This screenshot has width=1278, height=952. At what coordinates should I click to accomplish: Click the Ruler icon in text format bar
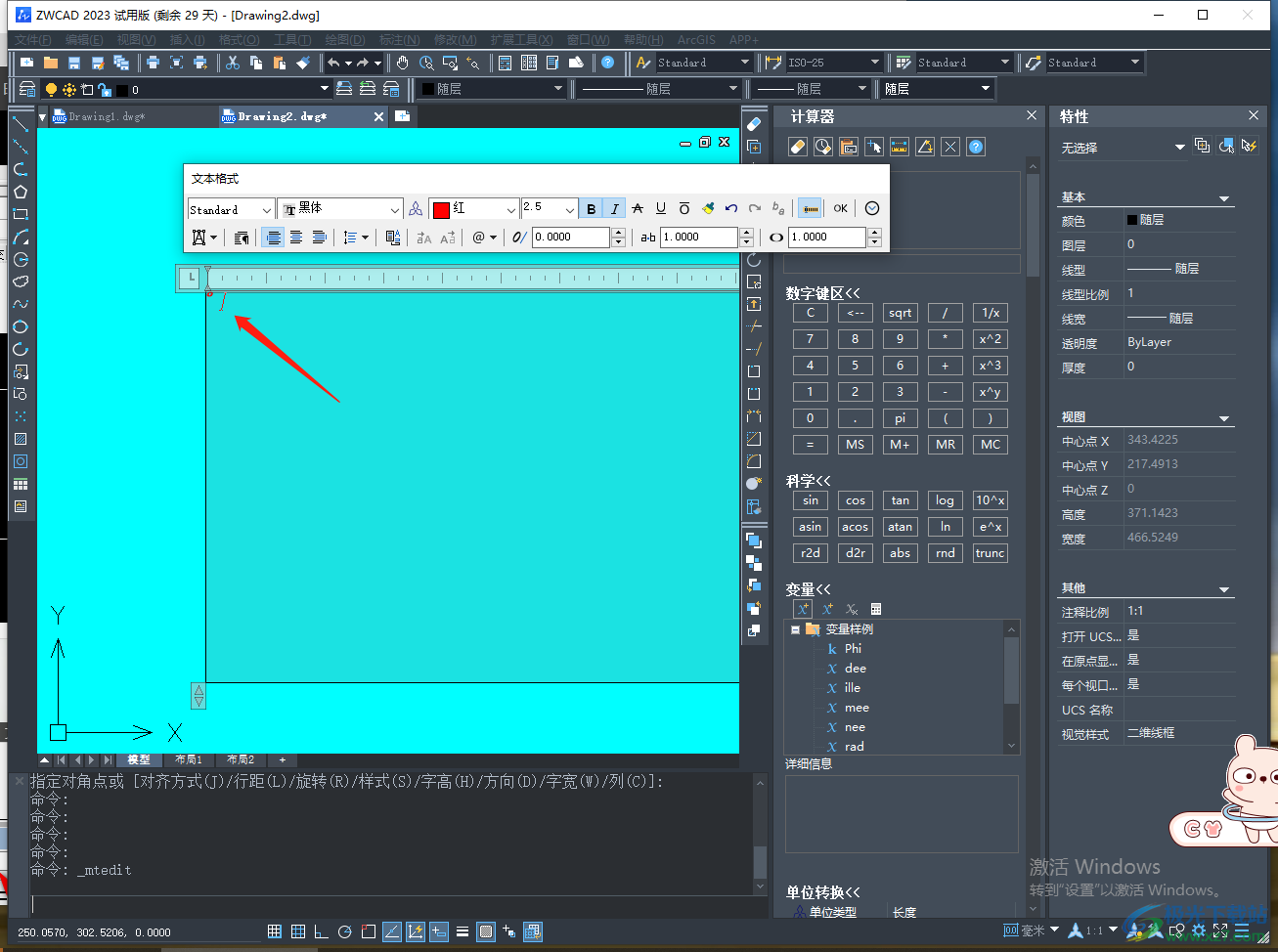811,208
